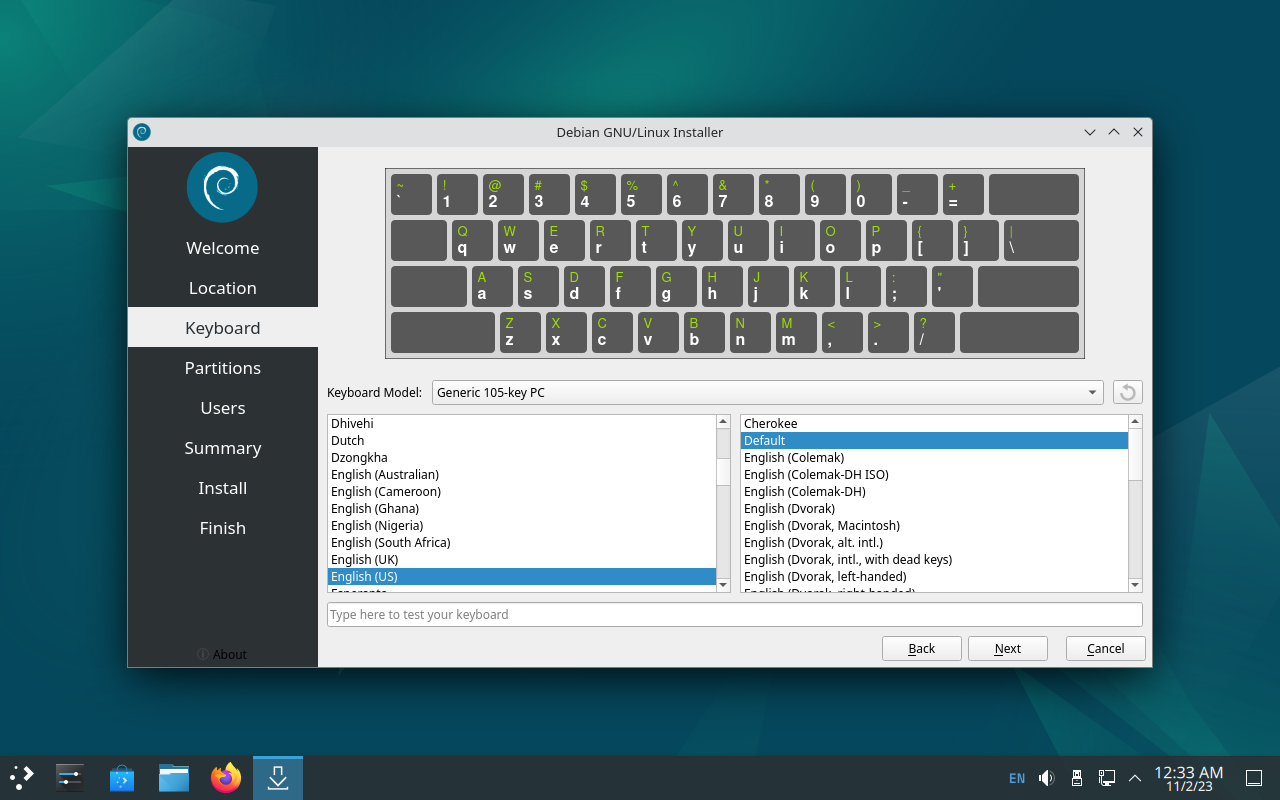Switch to the Location step
Screen dimensions: 1280x800
(x=222, y=288)
